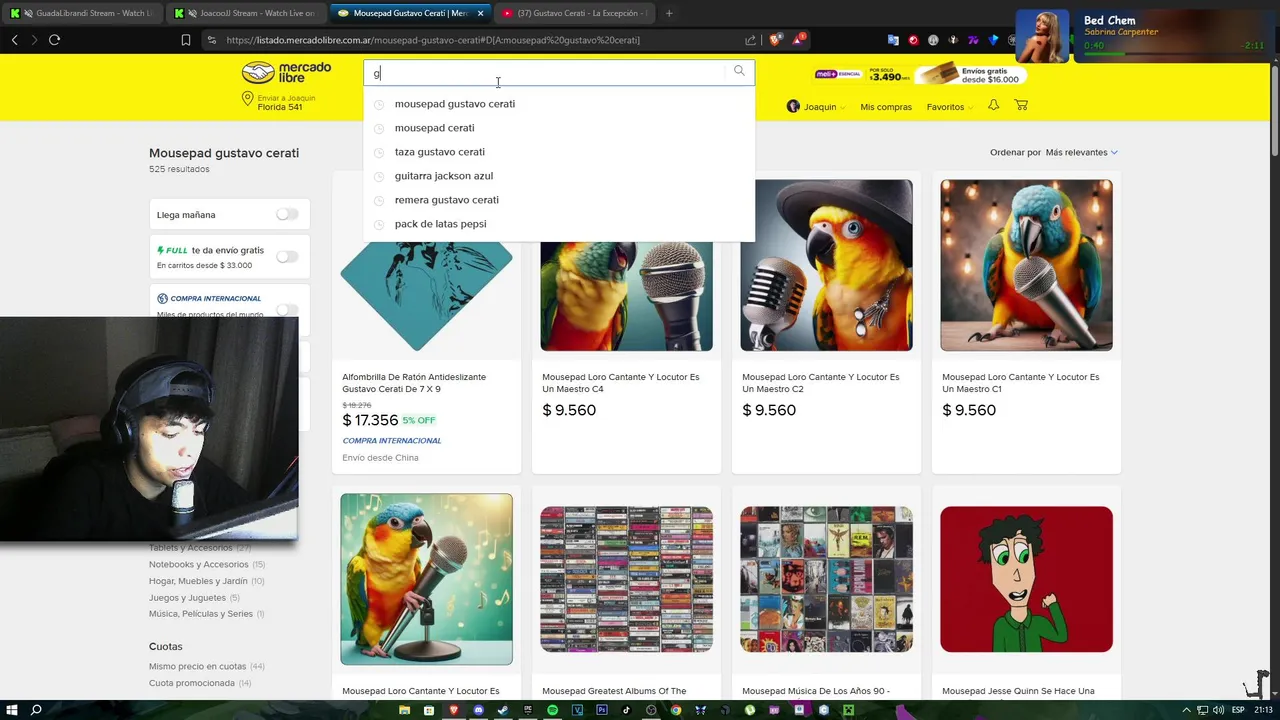This screenshot has height=720, width=1280.
Task: Expand the Favoritos dropdown
Action: tap(950, 106)
